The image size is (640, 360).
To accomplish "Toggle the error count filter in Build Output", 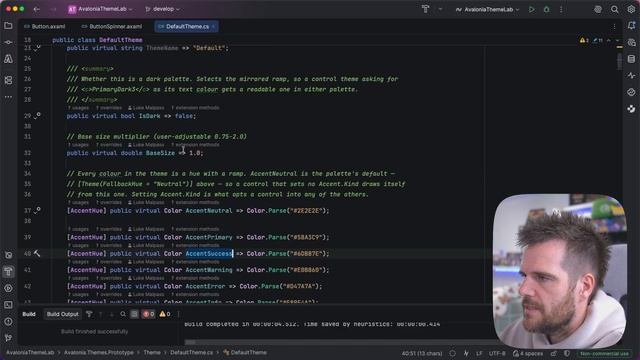I will coord(148,314).
